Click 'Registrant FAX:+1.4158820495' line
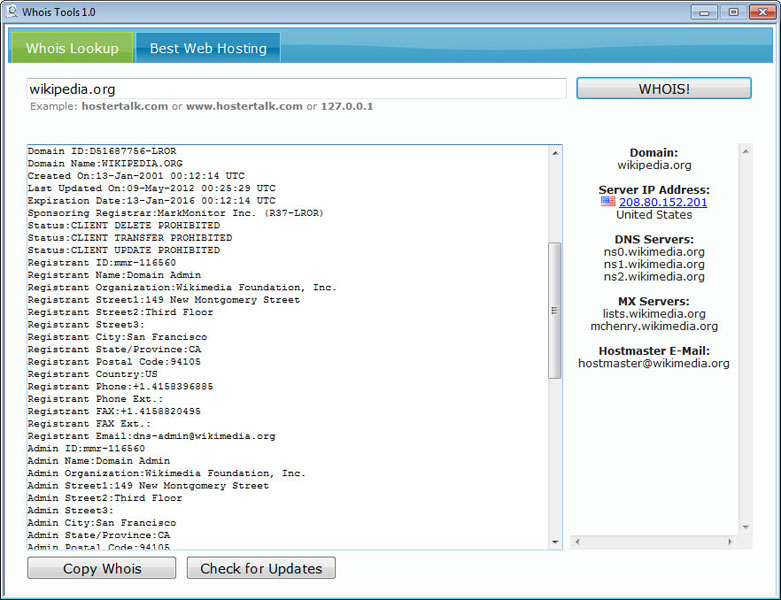Viewport: 781px width, 600px height. [114, 411]
